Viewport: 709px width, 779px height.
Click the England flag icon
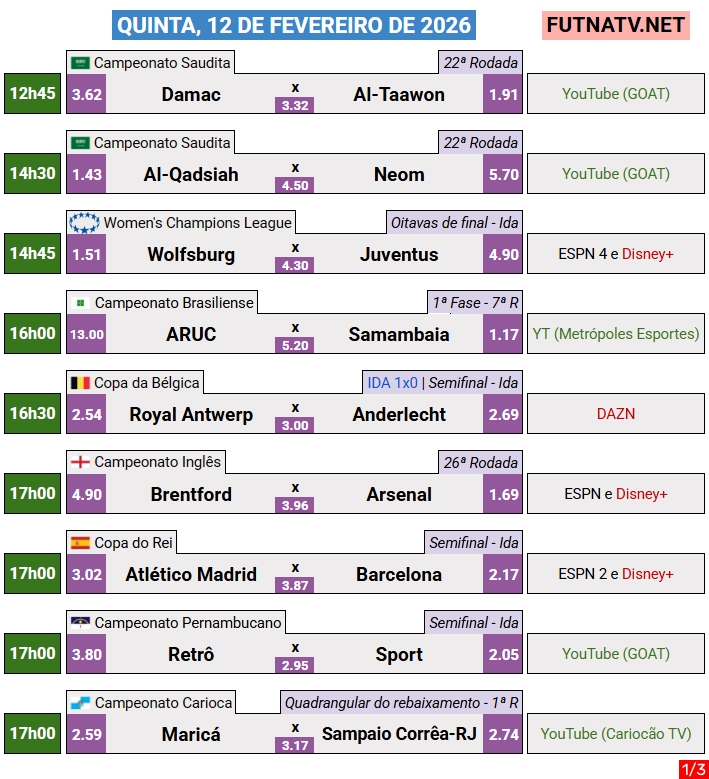[x=80, y=463]
